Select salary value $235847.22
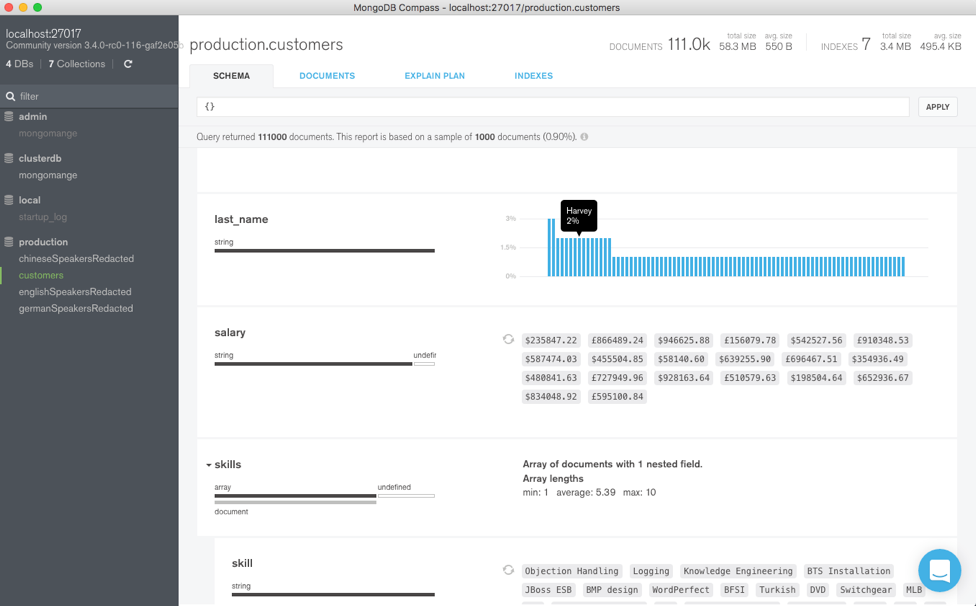The image size is (976, 606). 551,340
